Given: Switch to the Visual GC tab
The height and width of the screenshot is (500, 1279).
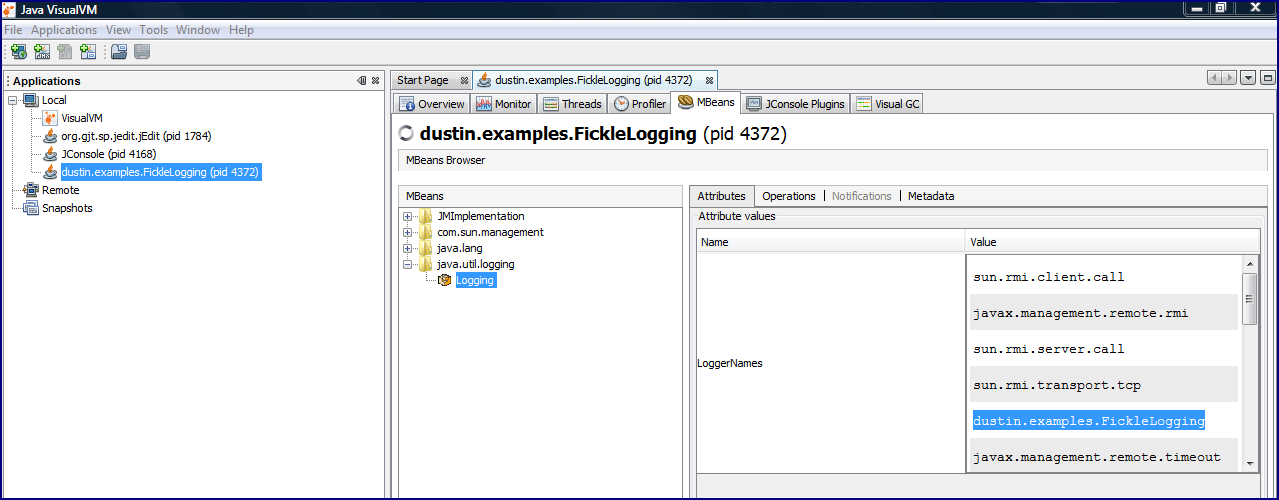Looking at the screenshot, I should 888,104.
